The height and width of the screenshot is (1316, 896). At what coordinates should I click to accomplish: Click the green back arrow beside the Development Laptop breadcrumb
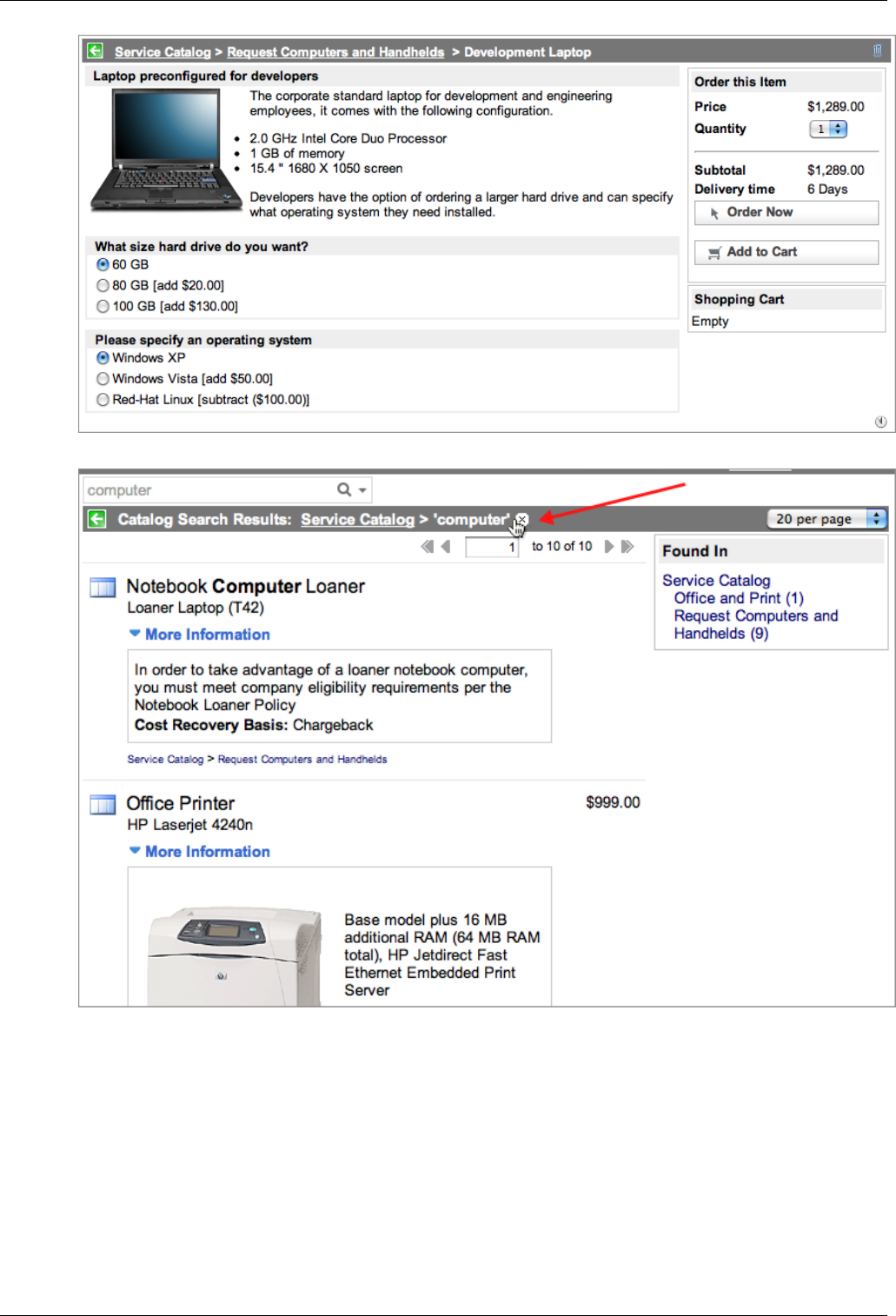coord(96,51)
